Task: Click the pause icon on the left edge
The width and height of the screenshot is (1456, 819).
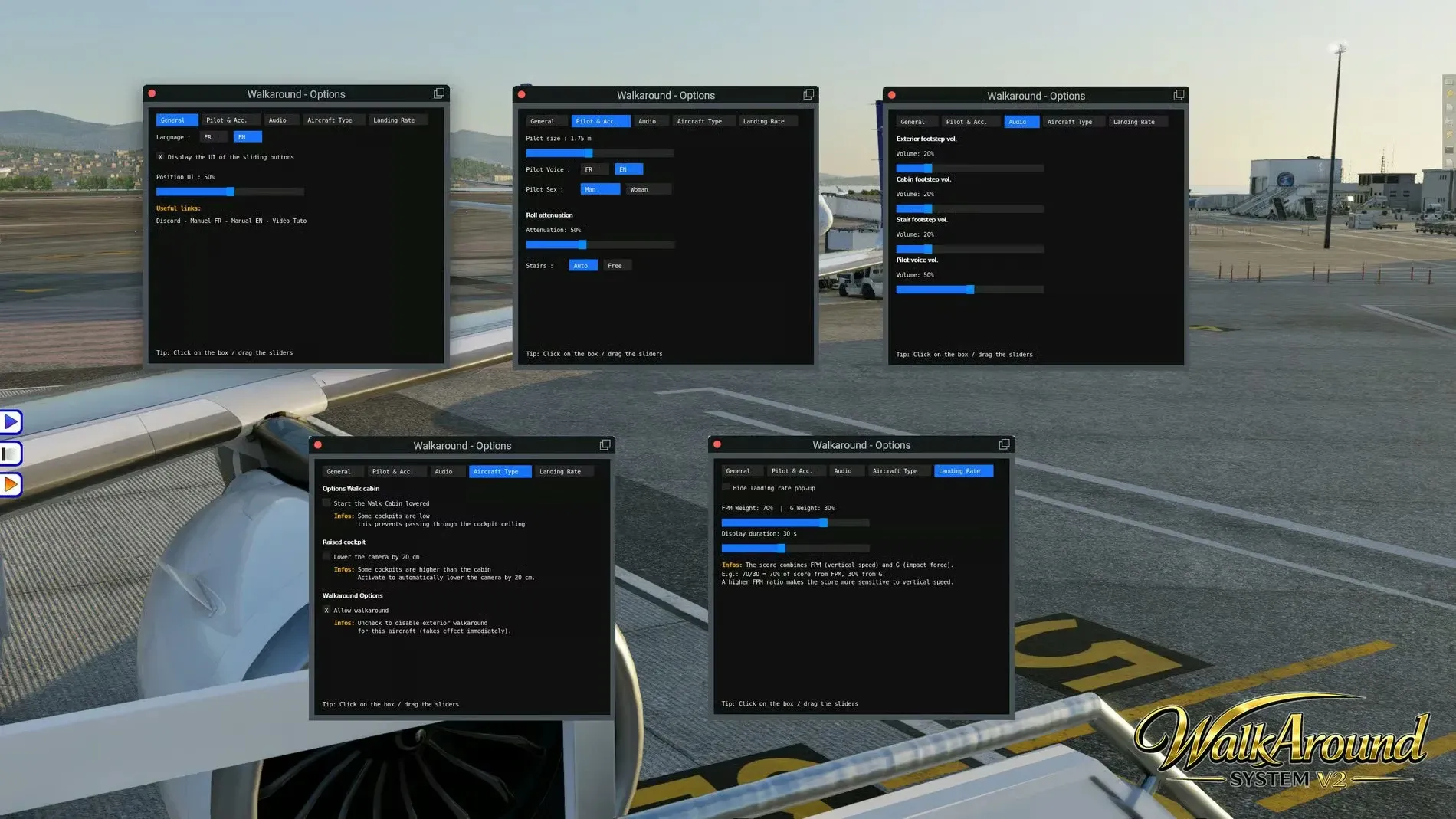Action: (11, 453)
